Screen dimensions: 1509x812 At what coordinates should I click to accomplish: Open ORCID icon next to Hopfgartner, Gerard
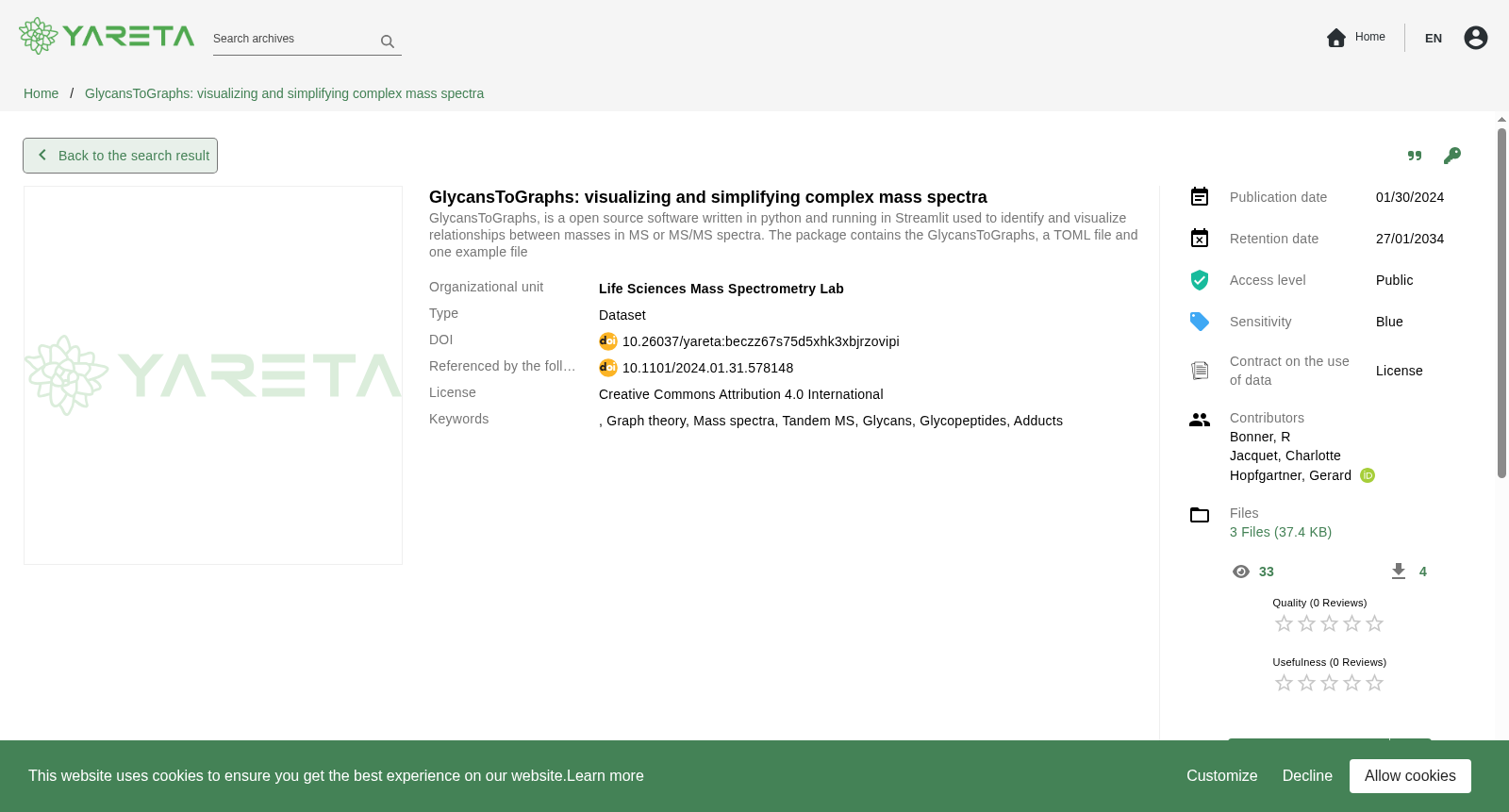tap(1368, 475)
